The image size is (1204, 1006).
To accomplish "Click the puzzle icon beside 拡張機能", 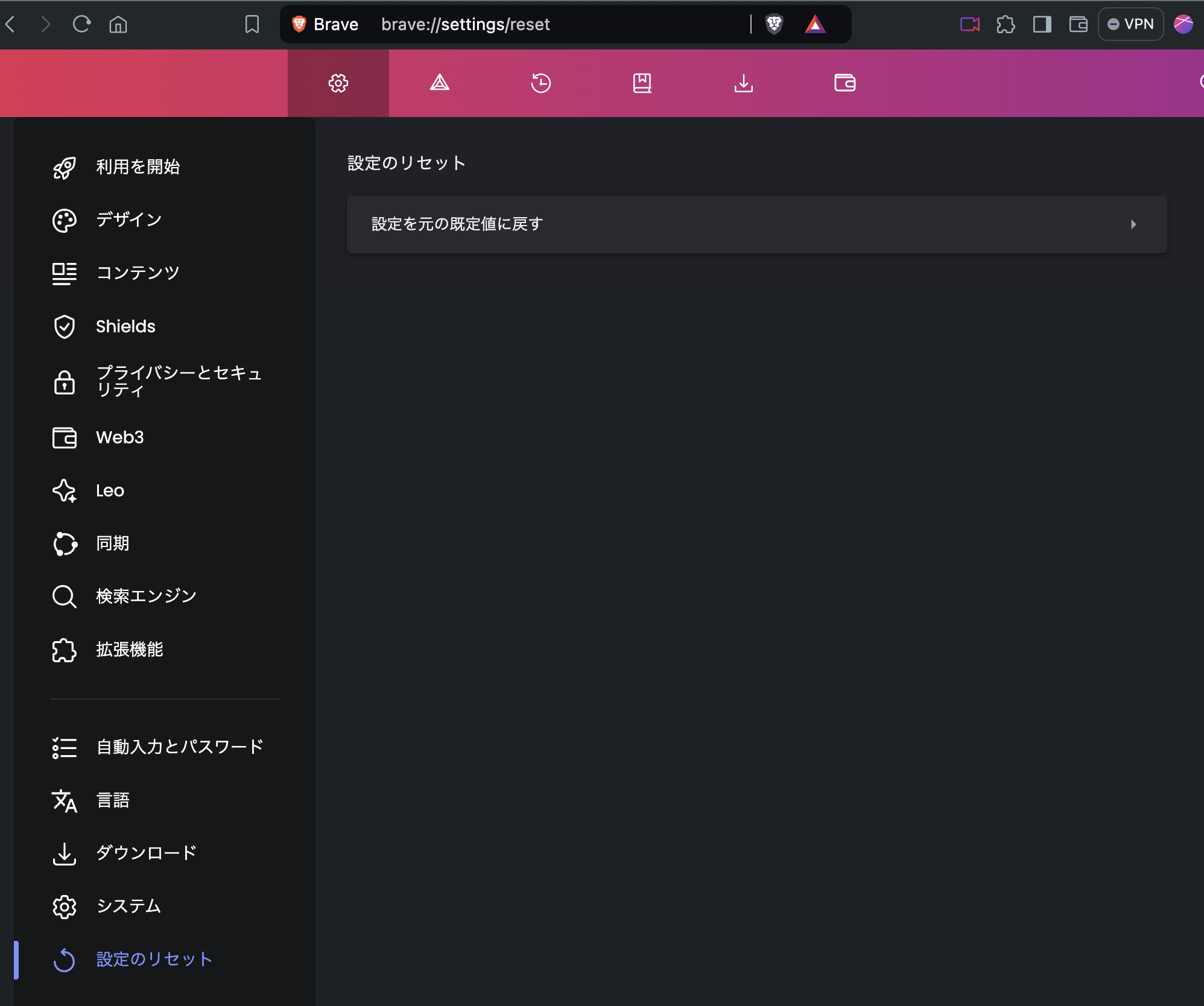I will coord(65,650).
